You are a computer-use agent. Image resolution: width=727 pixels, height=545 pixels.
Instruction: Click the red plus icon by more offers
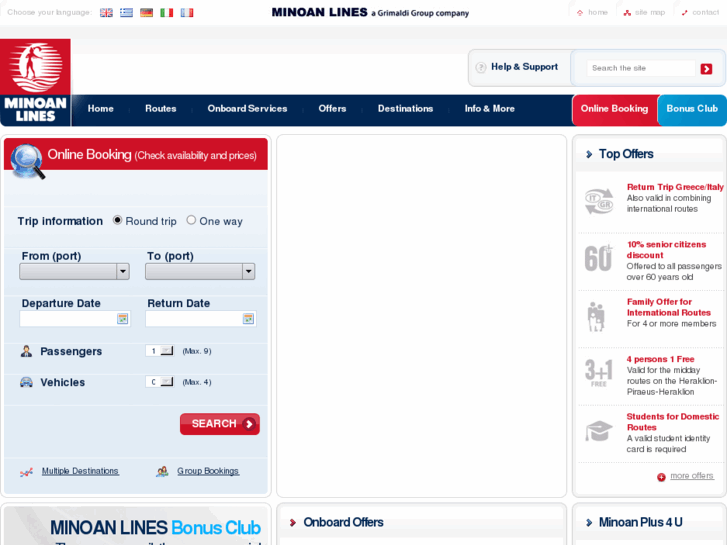click(x=661, y=477)
